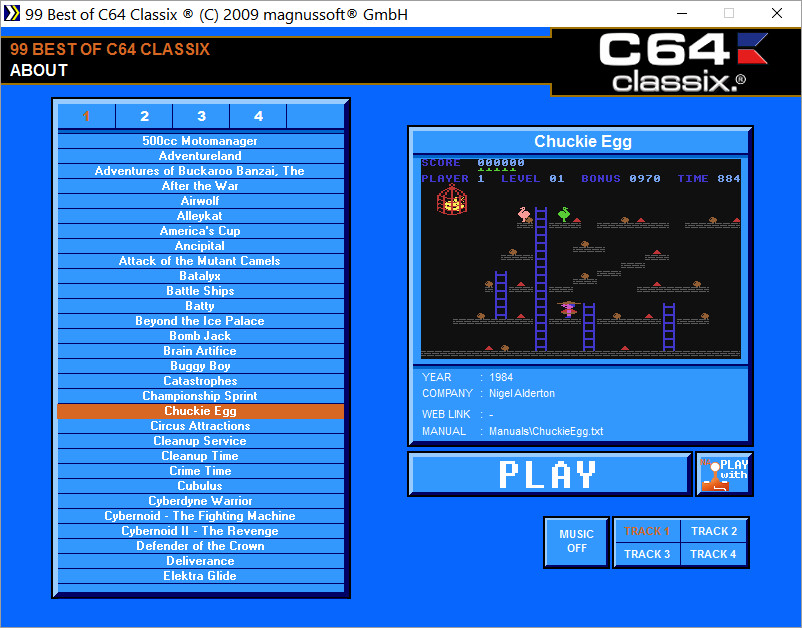Image resolution: width=802 pixels, height=628 pixels.
Task: Pick America's Cup in the list
Action: pos(200,231)
